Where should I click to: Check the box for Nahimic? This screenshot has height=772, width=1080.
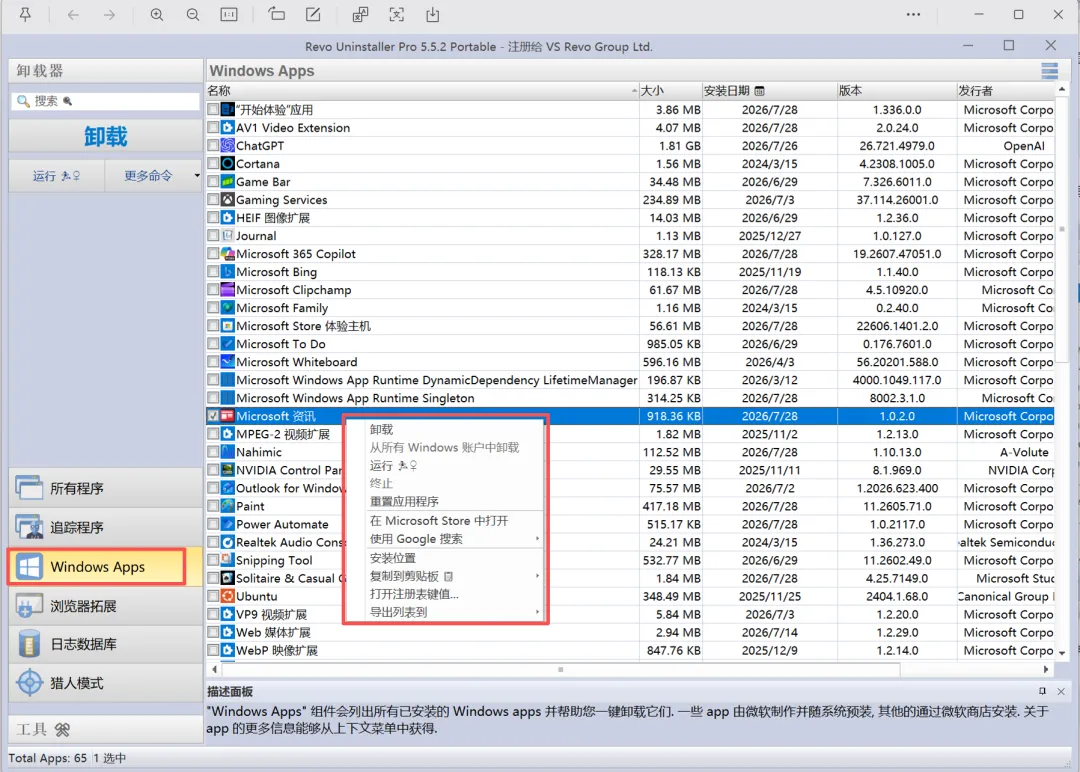pyautogui.click(x=213, y=452)
